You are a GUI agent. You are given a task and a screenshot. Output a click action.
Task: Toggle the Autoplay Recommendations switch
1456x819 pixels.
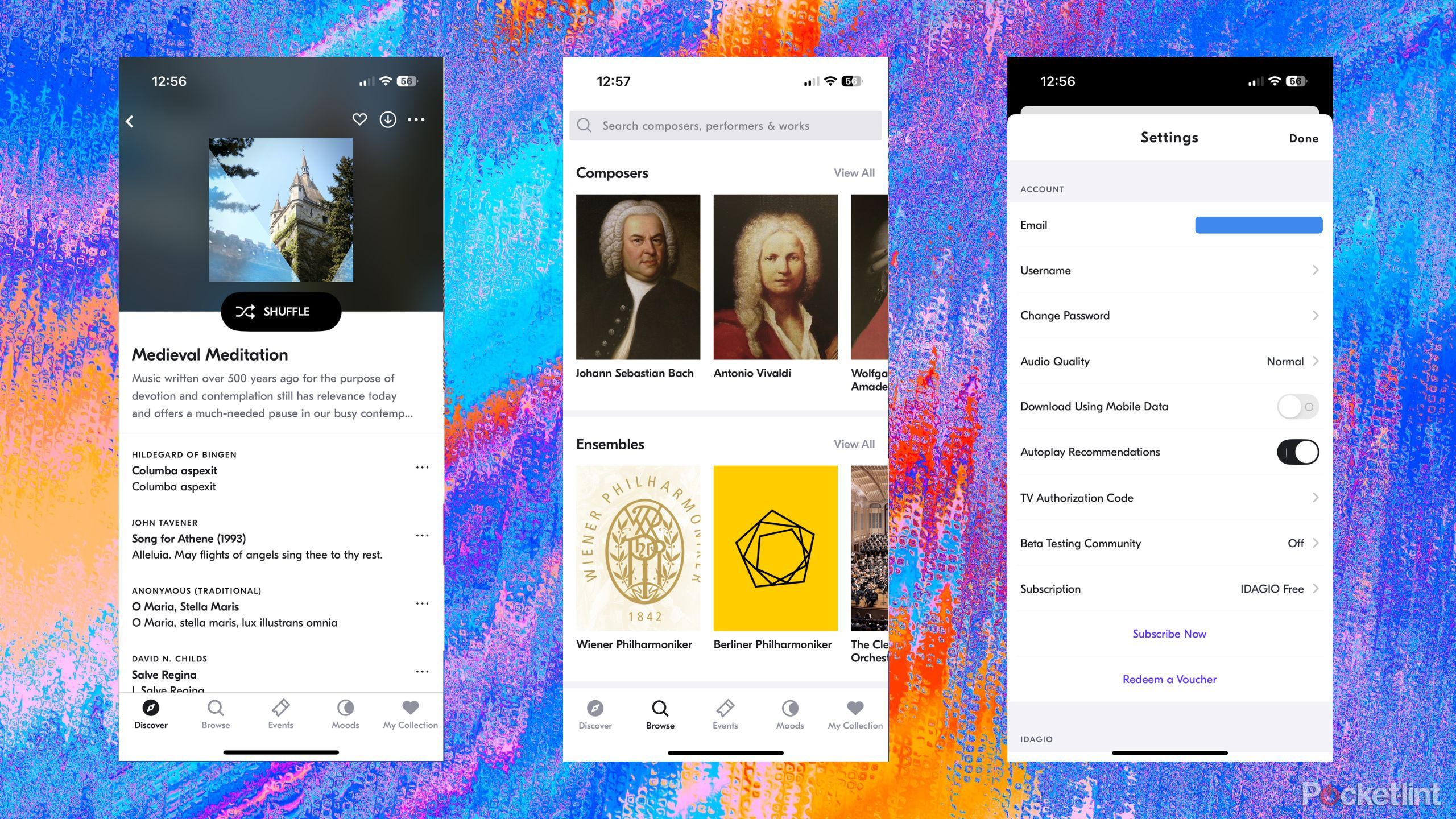click(x=1298, y=452)
